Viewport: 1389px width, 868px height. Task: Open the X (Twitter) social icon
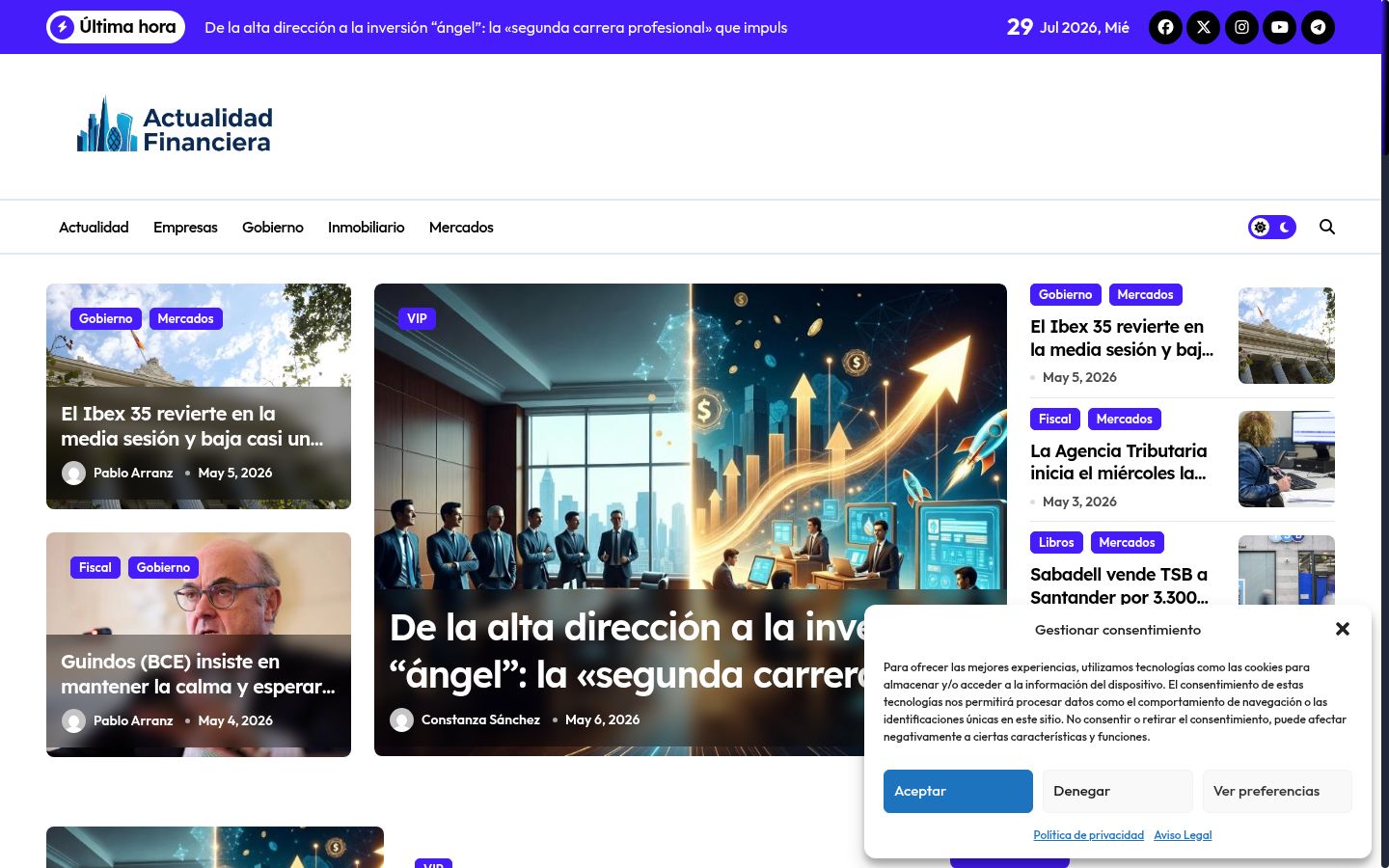tap(1204, 27)
